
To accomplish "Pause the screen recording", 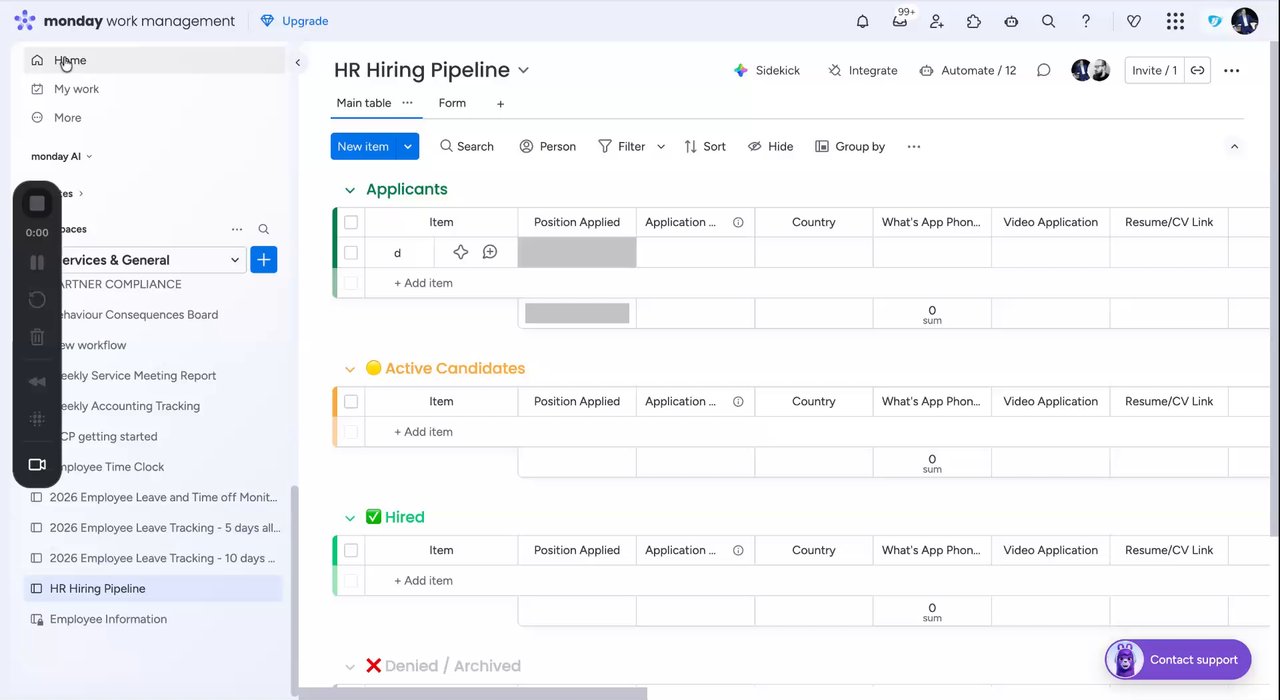I will 37,262.
